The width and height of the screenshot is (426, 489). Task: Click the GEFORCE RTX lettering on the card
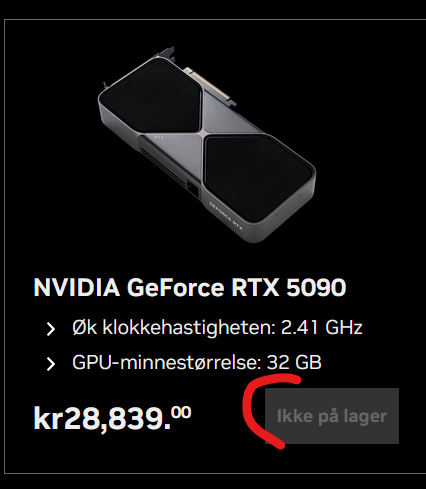[x=226, y=216]
